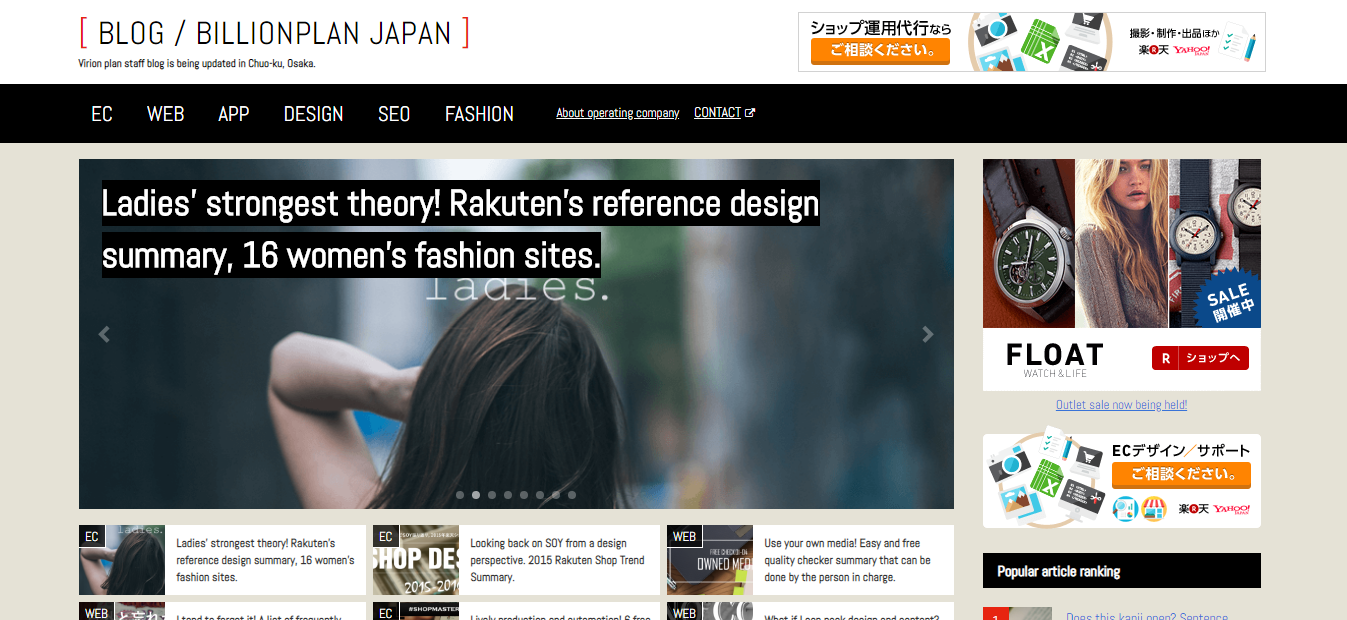The image size is (1347, 620).
Task: Click the Outlet sale now being held link
Action: pyautogui.click(x=1121, y=405)
